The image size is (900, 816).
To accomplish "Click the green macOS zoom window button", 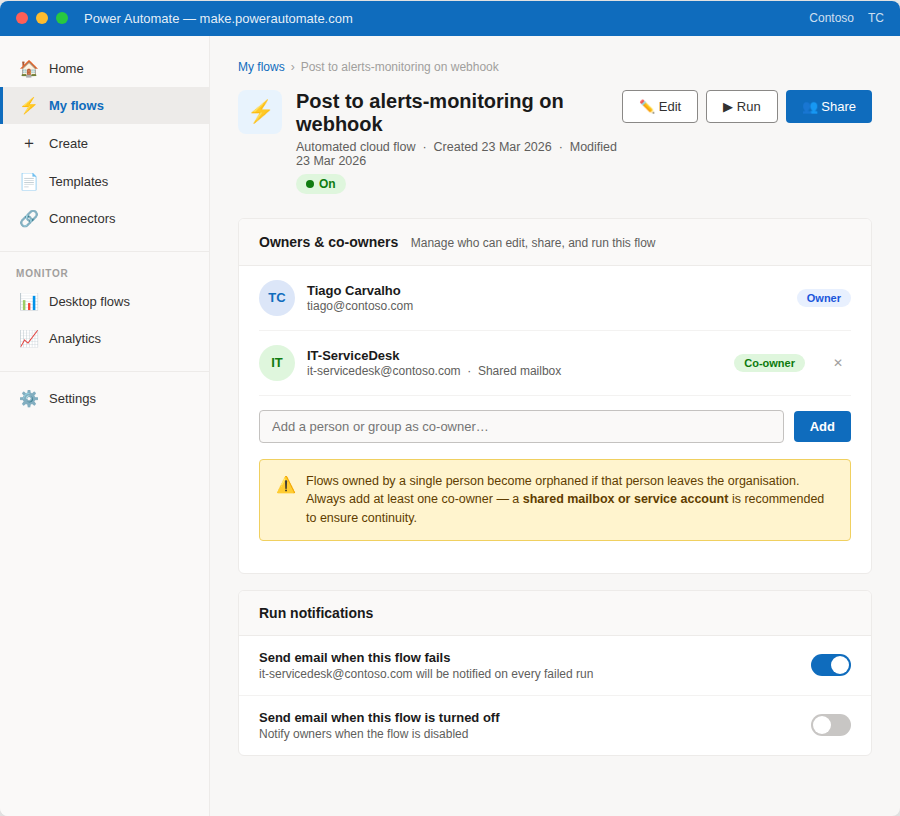I will click(x=62, y=18).
